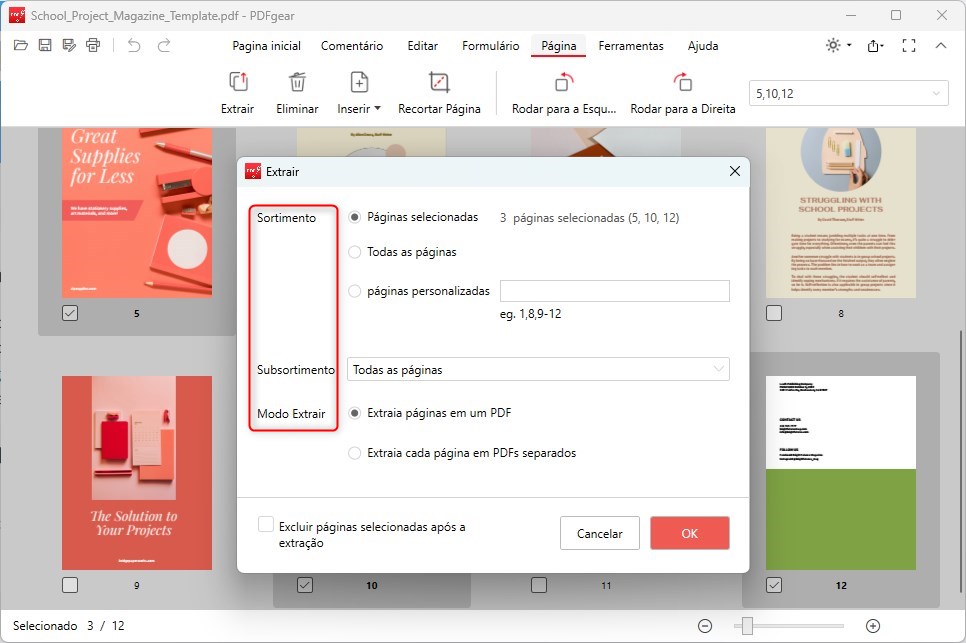
Task: Open a file with the folder icon
Action: pyautogui.click(x=20, y=45)
